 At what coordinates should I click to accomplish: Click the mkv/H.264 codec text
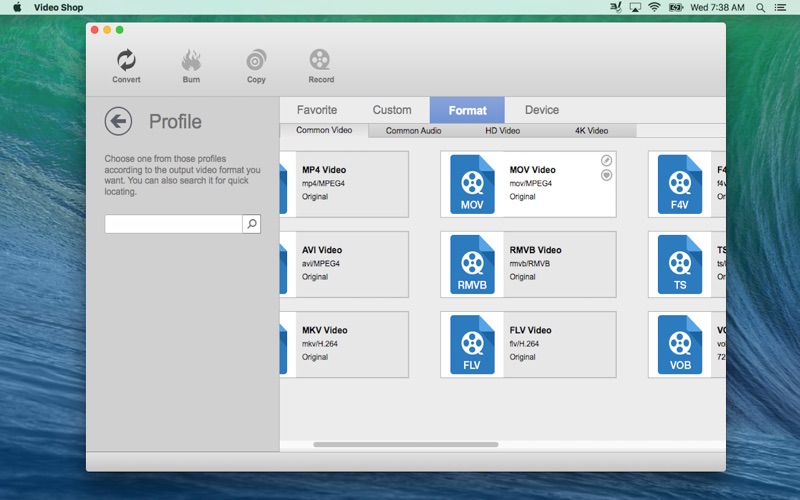pos(320,344)
